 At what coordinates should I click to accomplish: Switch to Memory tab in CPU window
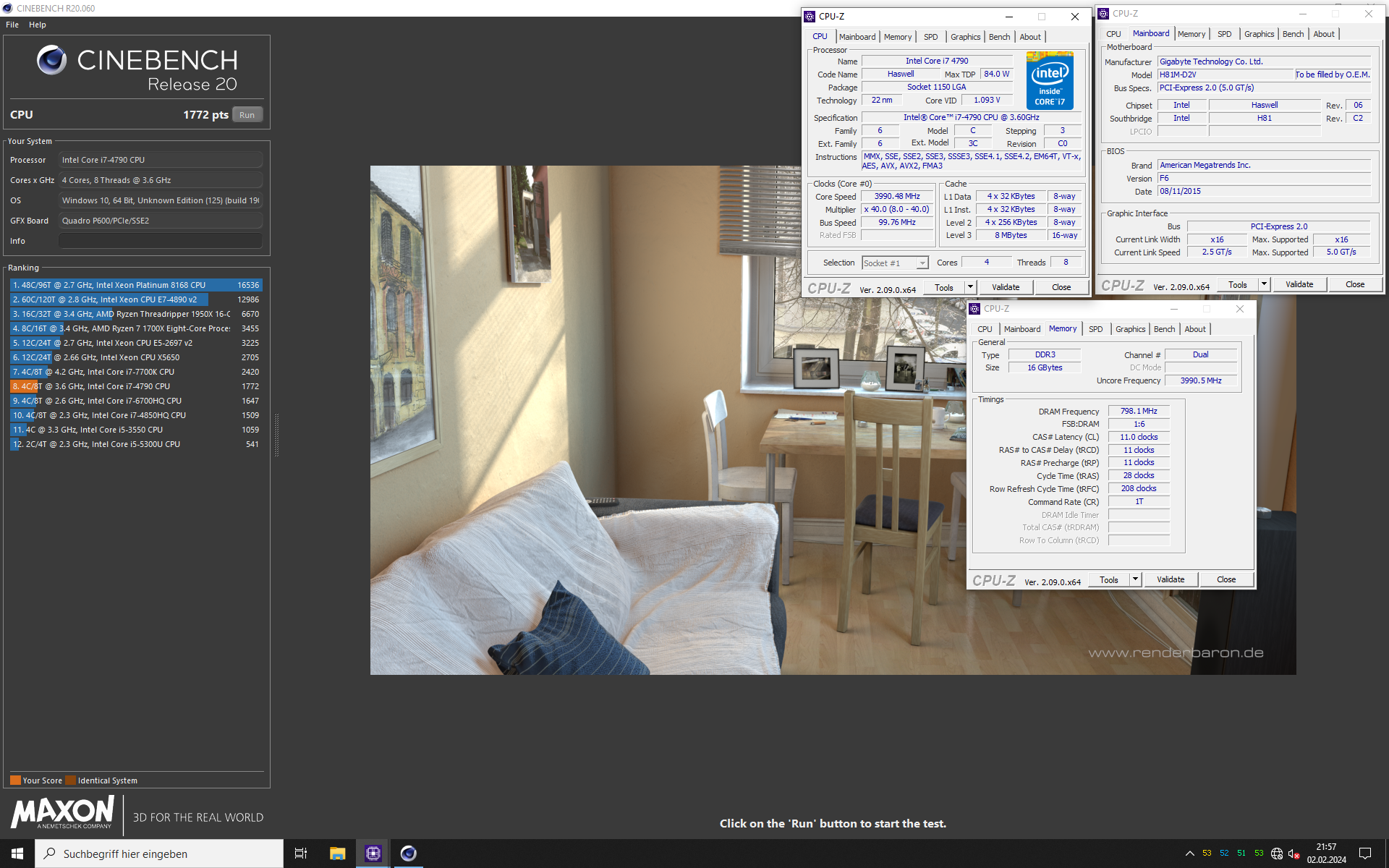(898, 37)
